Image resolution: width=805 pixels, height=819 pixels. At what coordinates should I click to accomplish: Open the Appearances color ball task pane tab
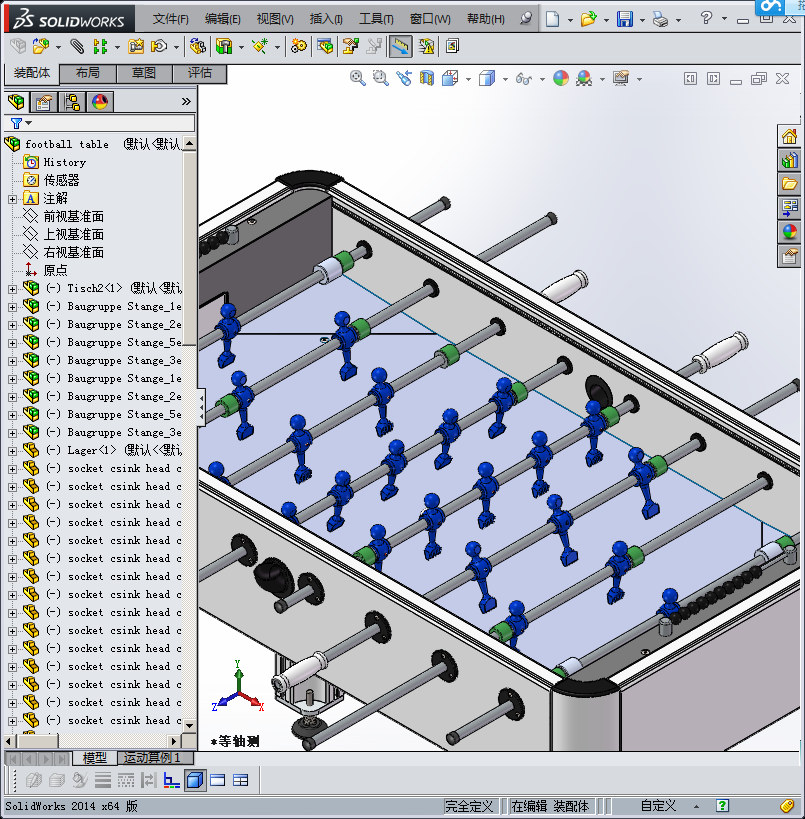pyautogui.click(x=790, y=231)
